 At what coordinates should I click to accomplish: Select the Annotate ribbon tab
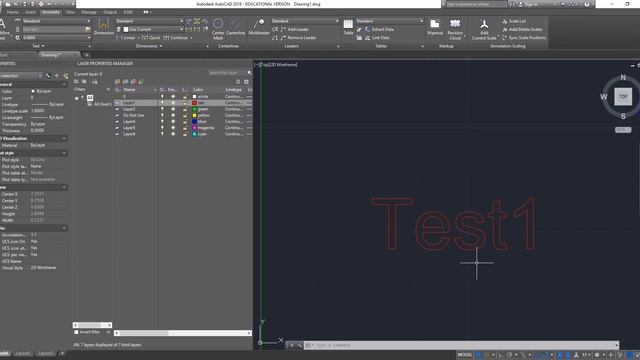pyautogui.click(x=51, y=12)
